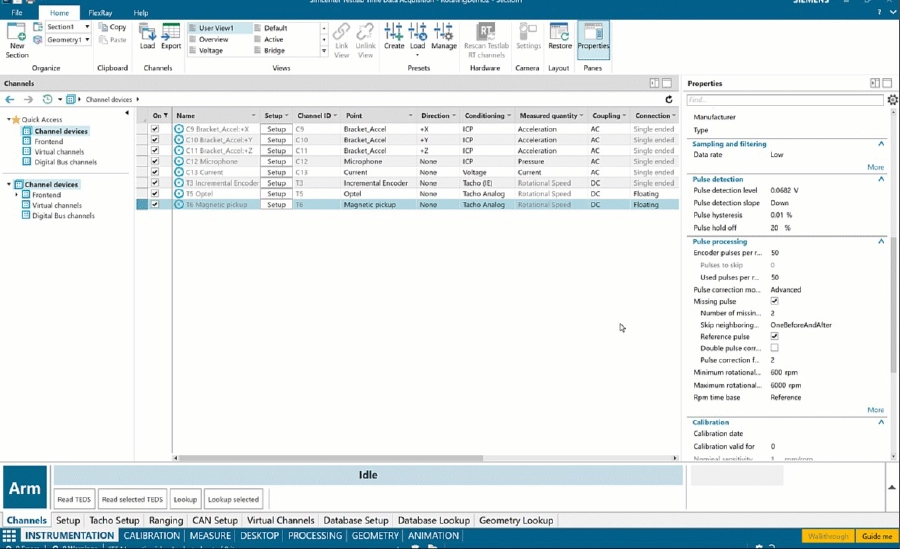Click the Read TEDS button
Screen dimensions: 900x549
pos(73,499)
